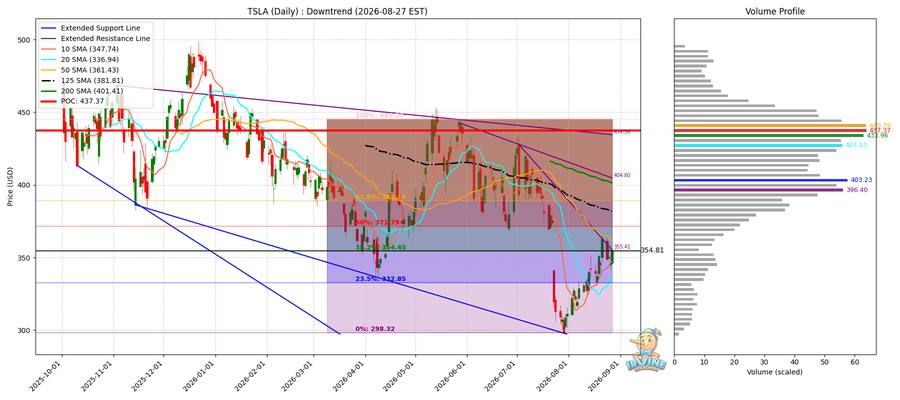Click the 'Volume Profile' panel title

coord(774,11)
